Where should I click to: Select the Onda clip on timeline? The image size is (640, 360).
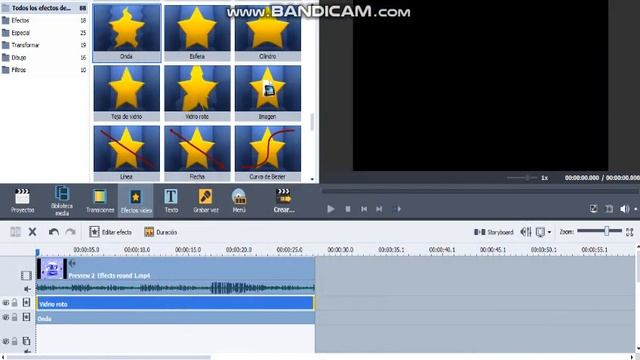point(176,318)
